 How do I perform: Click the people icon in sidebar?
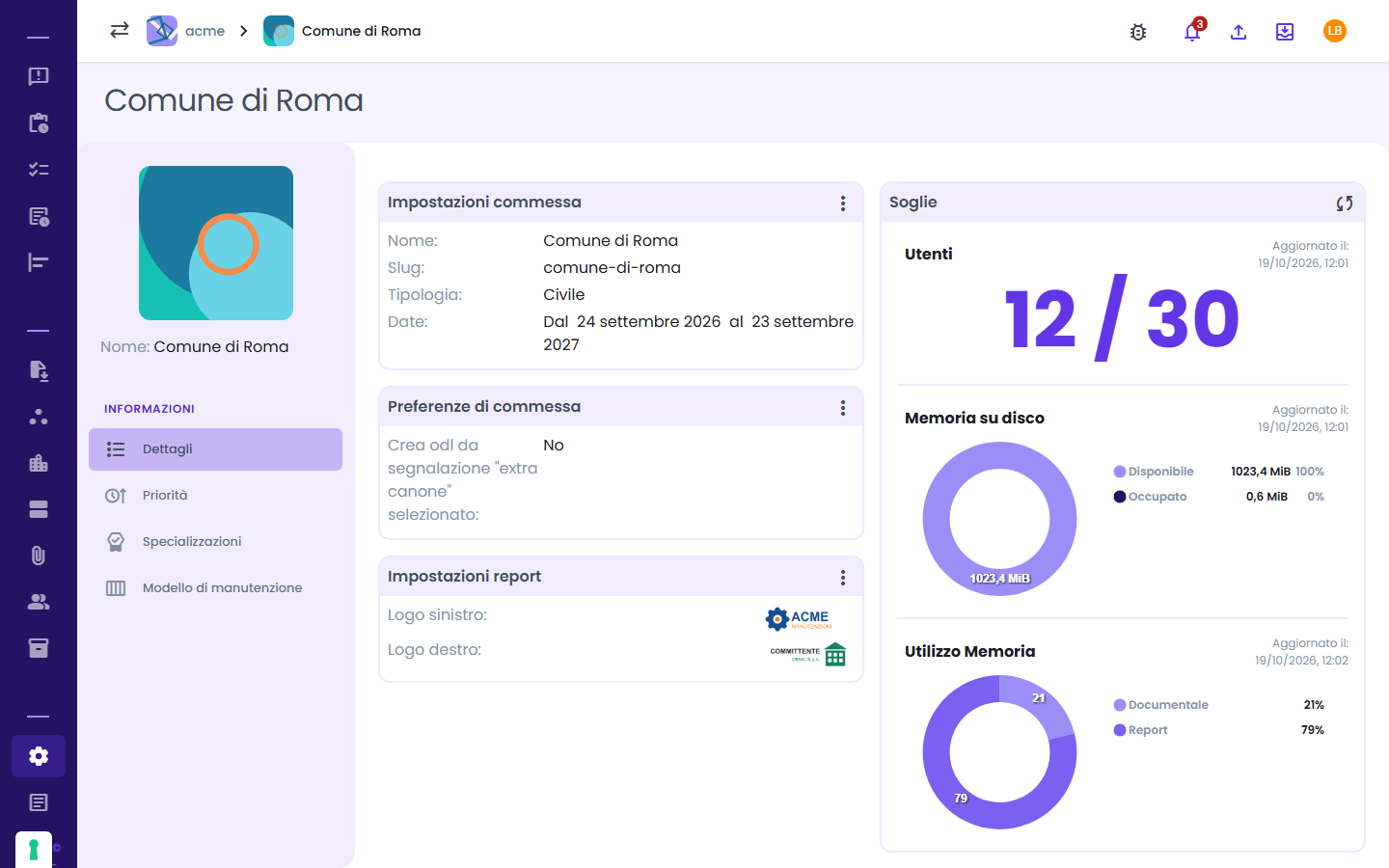[x=39, y=602]
